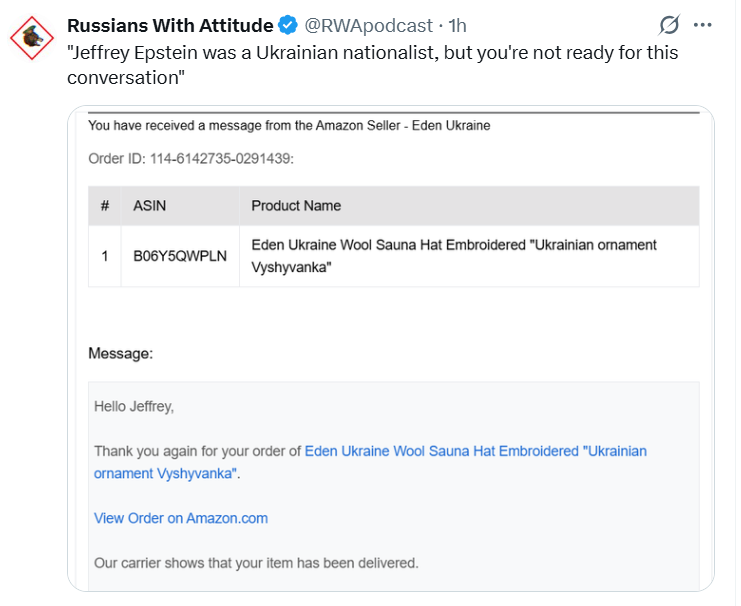
Task: Click the B06Y5QWPLN ASIN cell
Action: click(x=180, y=256)
